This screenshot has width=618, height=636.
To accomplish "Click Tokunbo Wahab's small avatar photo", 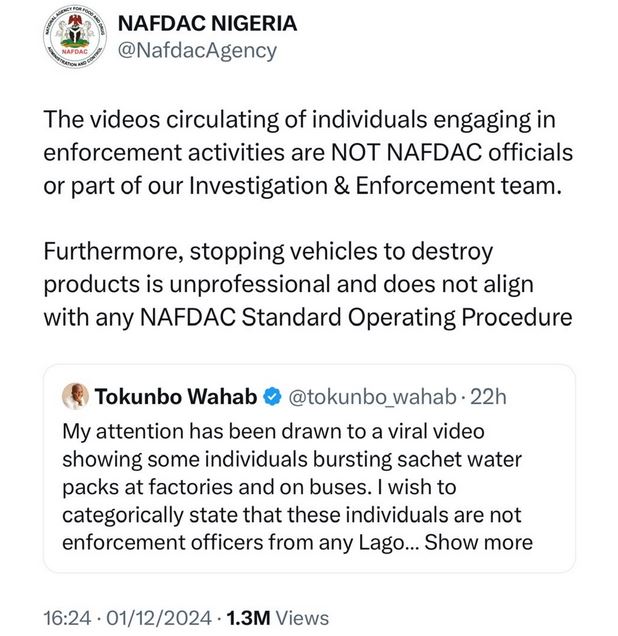I will [75, 396].
